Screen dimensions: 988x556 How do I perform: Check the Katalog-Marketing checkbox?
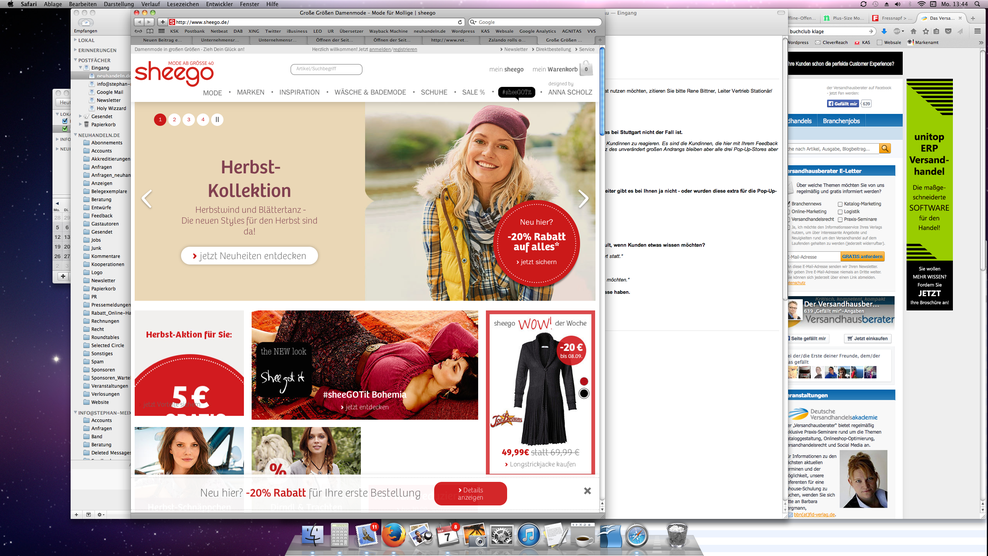point(840,204)
